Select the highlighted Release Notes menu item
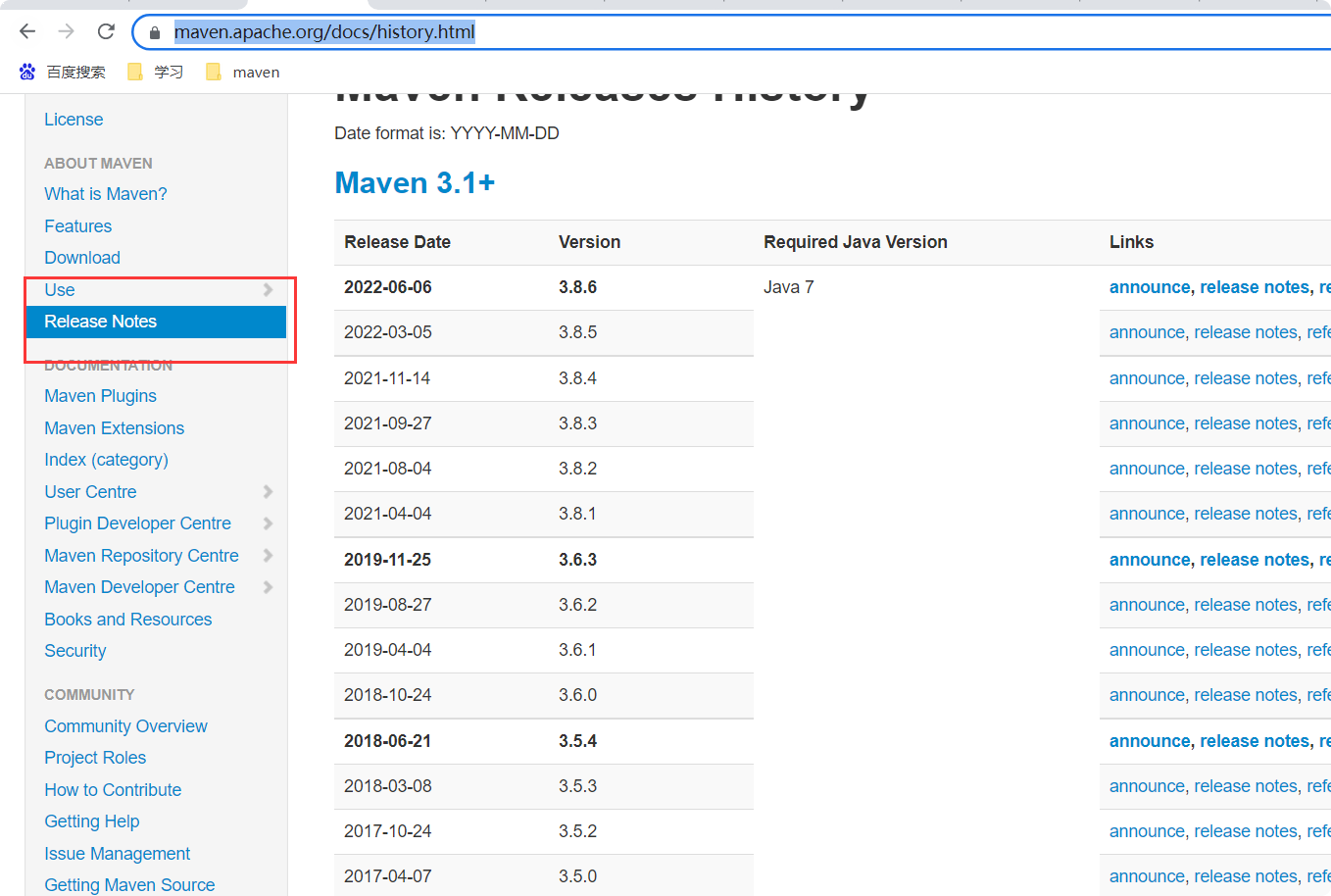Image resolution: width=1331 pixels, height=896 pixels. pos(156,322)
